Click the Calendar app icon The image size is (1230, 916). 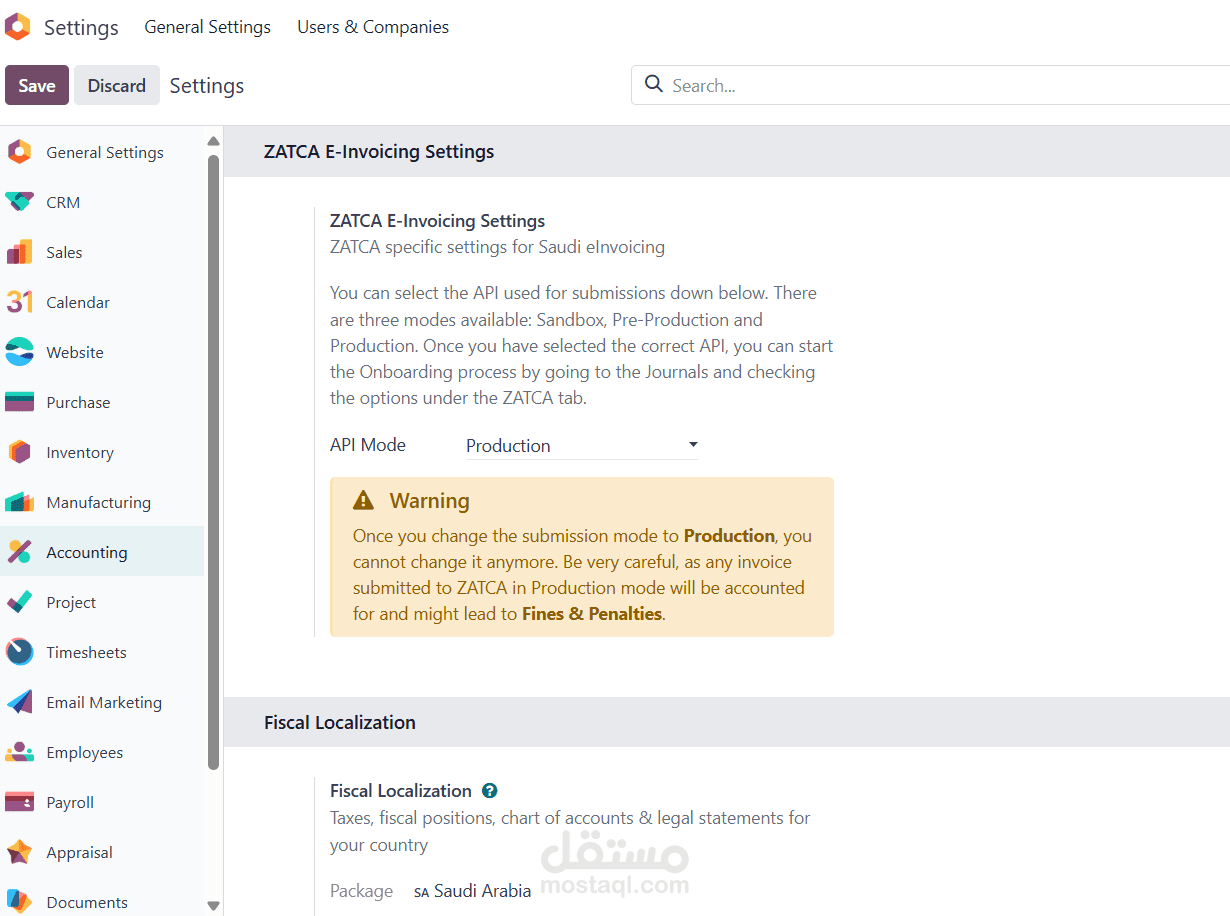(19, 302)
